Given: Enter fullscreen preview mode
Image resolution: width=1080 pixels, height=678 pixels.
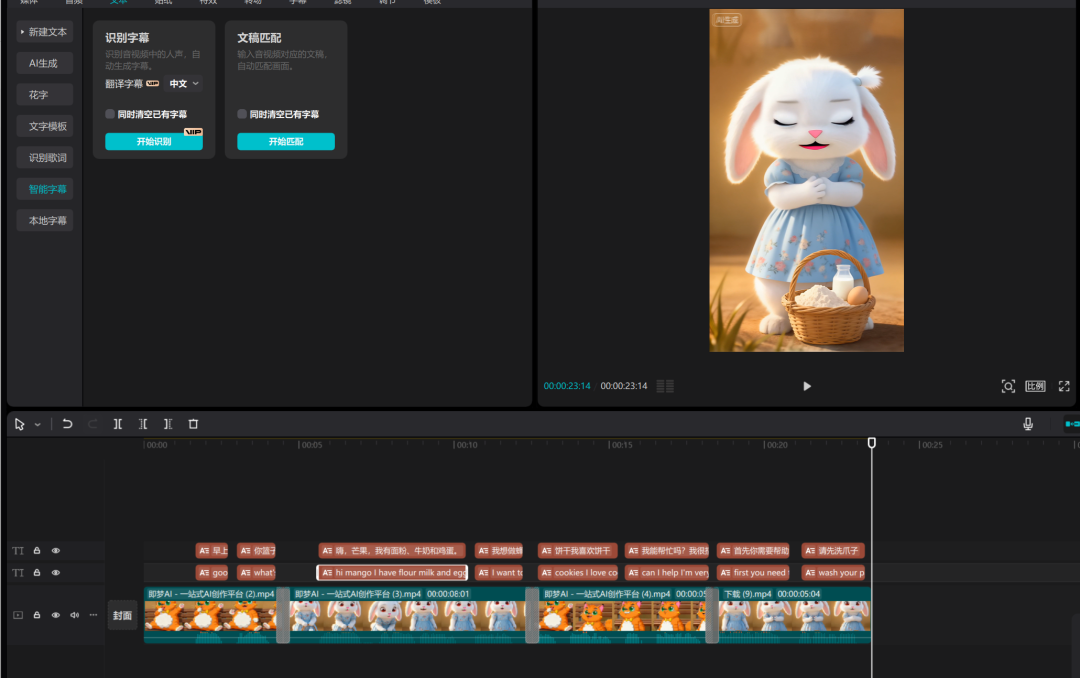Looking at the screenshot, I should 1064,386.
